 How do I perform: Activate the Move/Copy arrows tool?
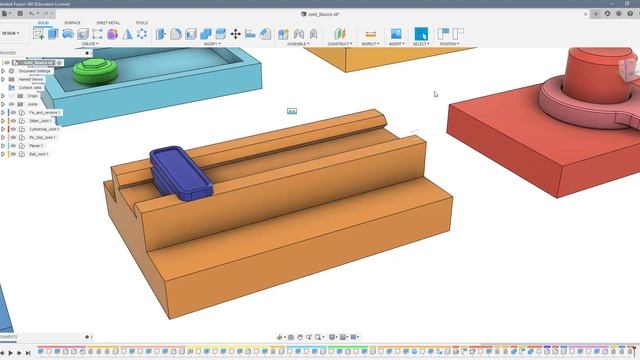[x=236, y=34]
